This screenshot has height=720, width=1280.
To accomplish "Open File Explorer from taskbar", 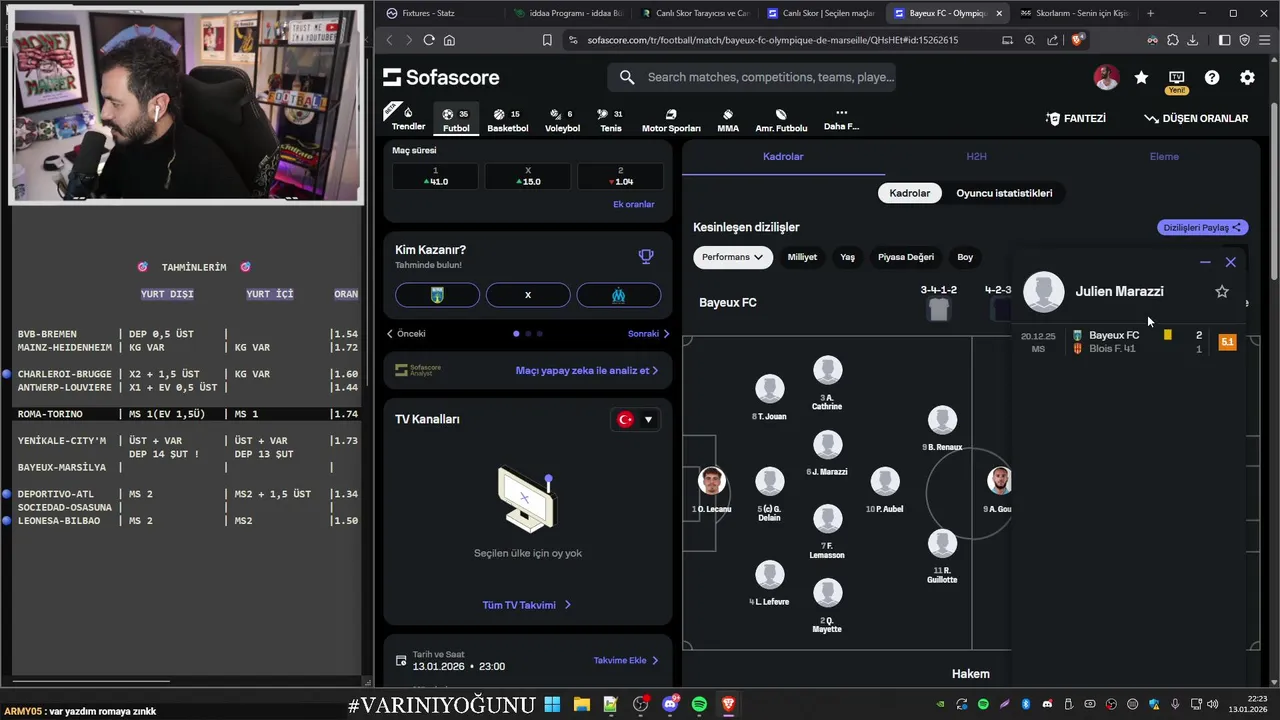I will [x=581, y=704].
